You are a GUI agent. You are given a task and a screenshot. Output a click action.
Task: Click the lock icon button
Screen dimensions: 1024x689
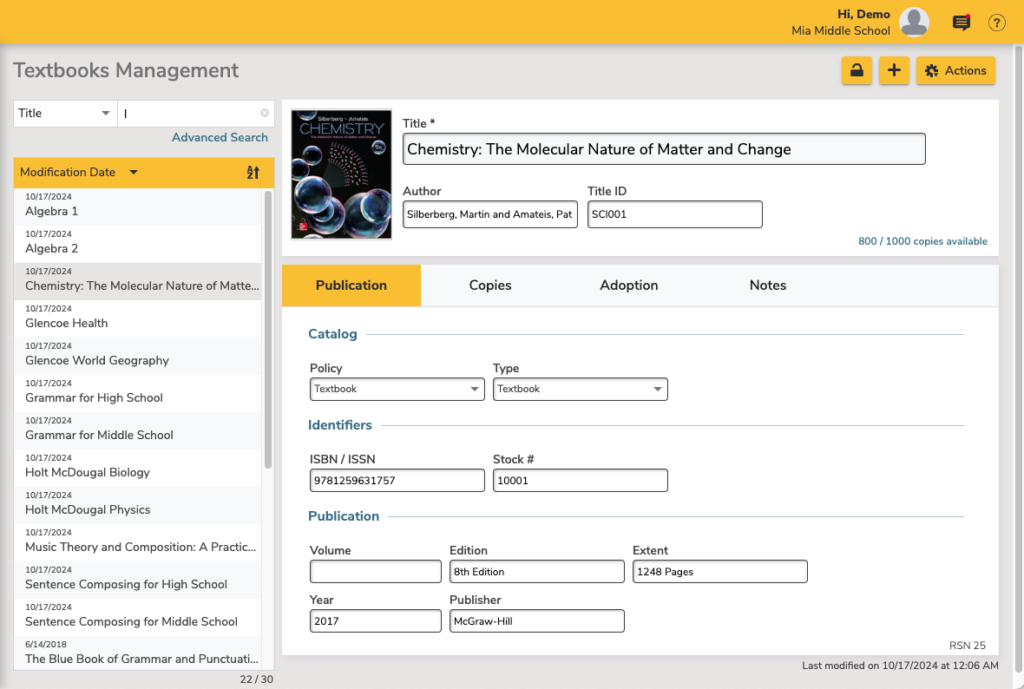point(857,71)
